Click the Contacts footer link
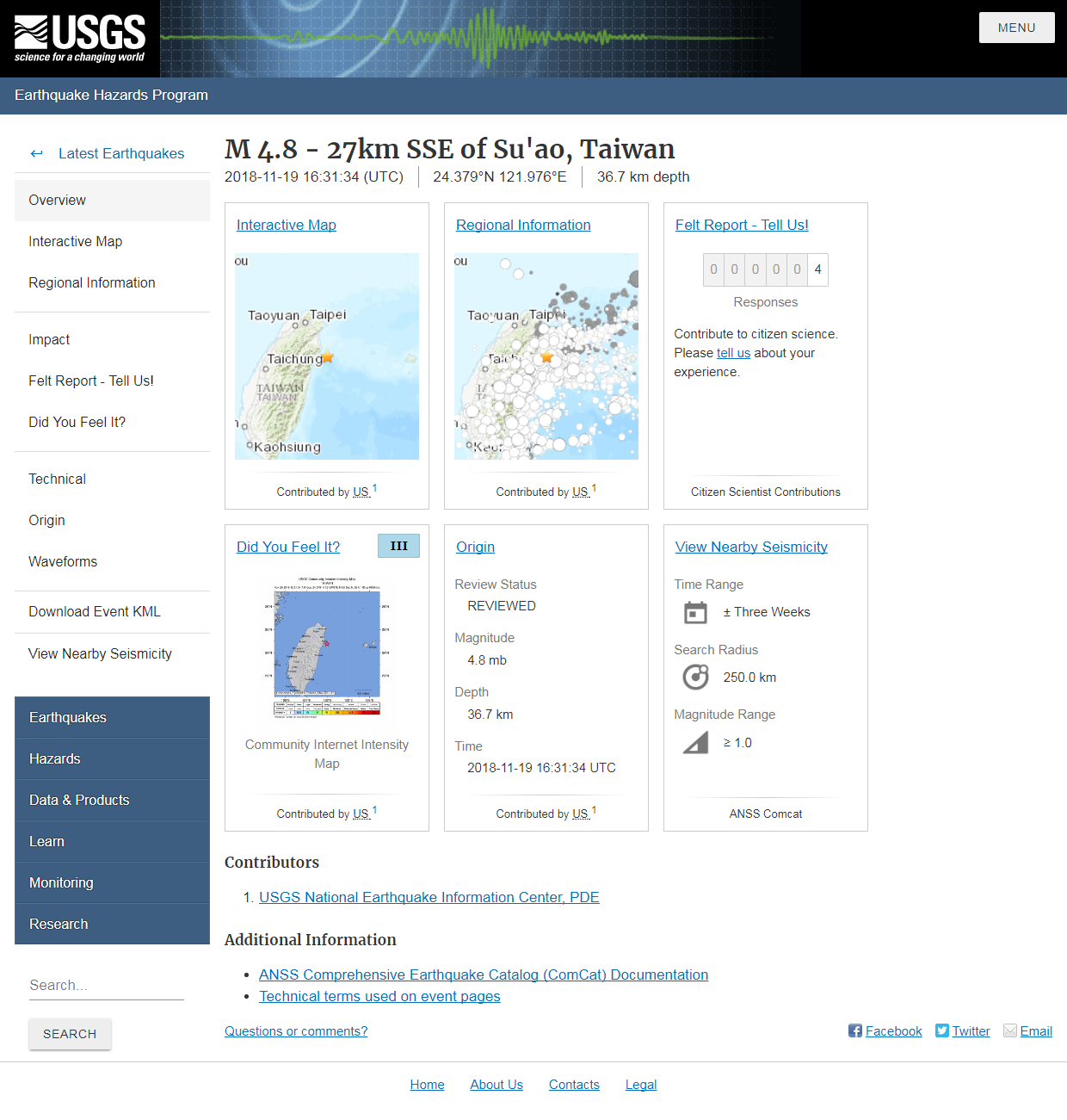Screen dimensions: 1067x1120 click(x=574, y=1085)
